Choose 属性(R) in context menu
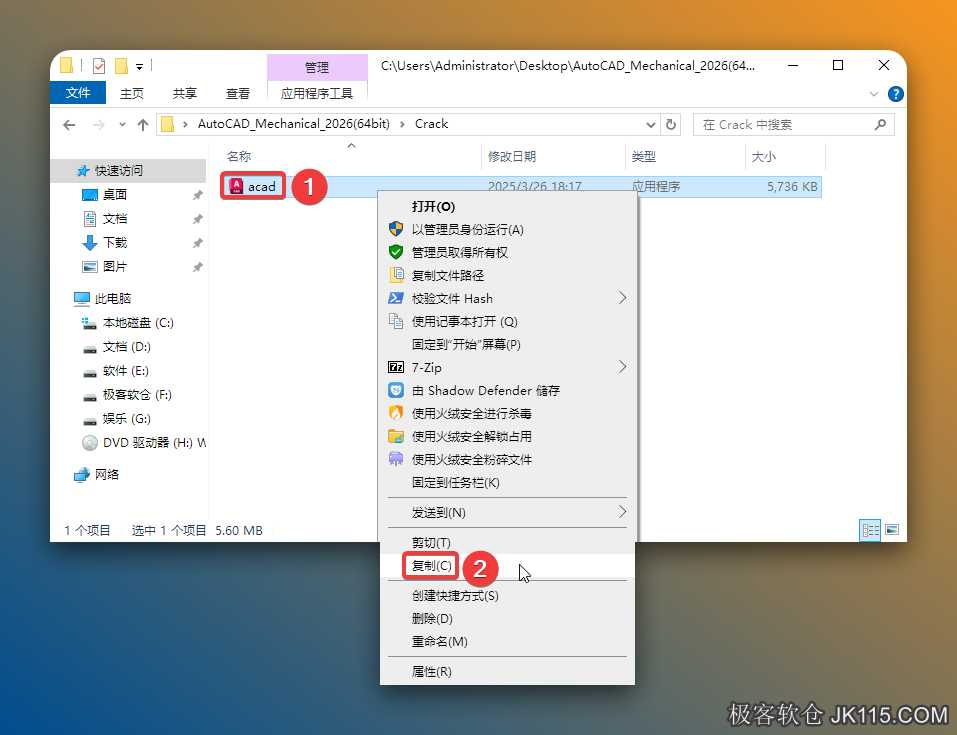This screenshot has height=735, width=957. pos(507,672)
